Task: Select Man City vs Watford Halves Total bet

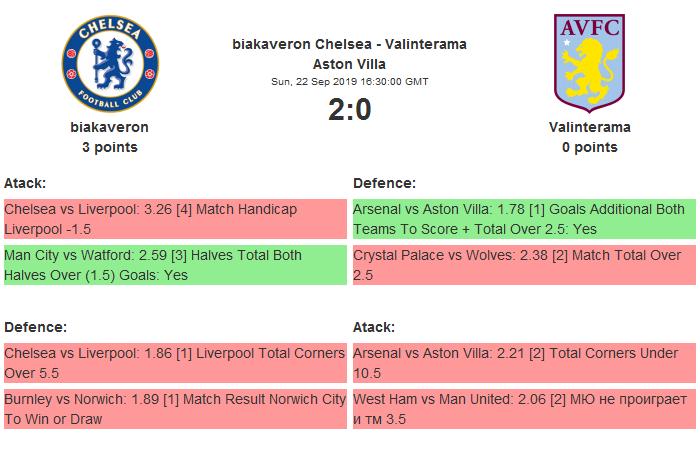Action: click(x=174, y=265)
